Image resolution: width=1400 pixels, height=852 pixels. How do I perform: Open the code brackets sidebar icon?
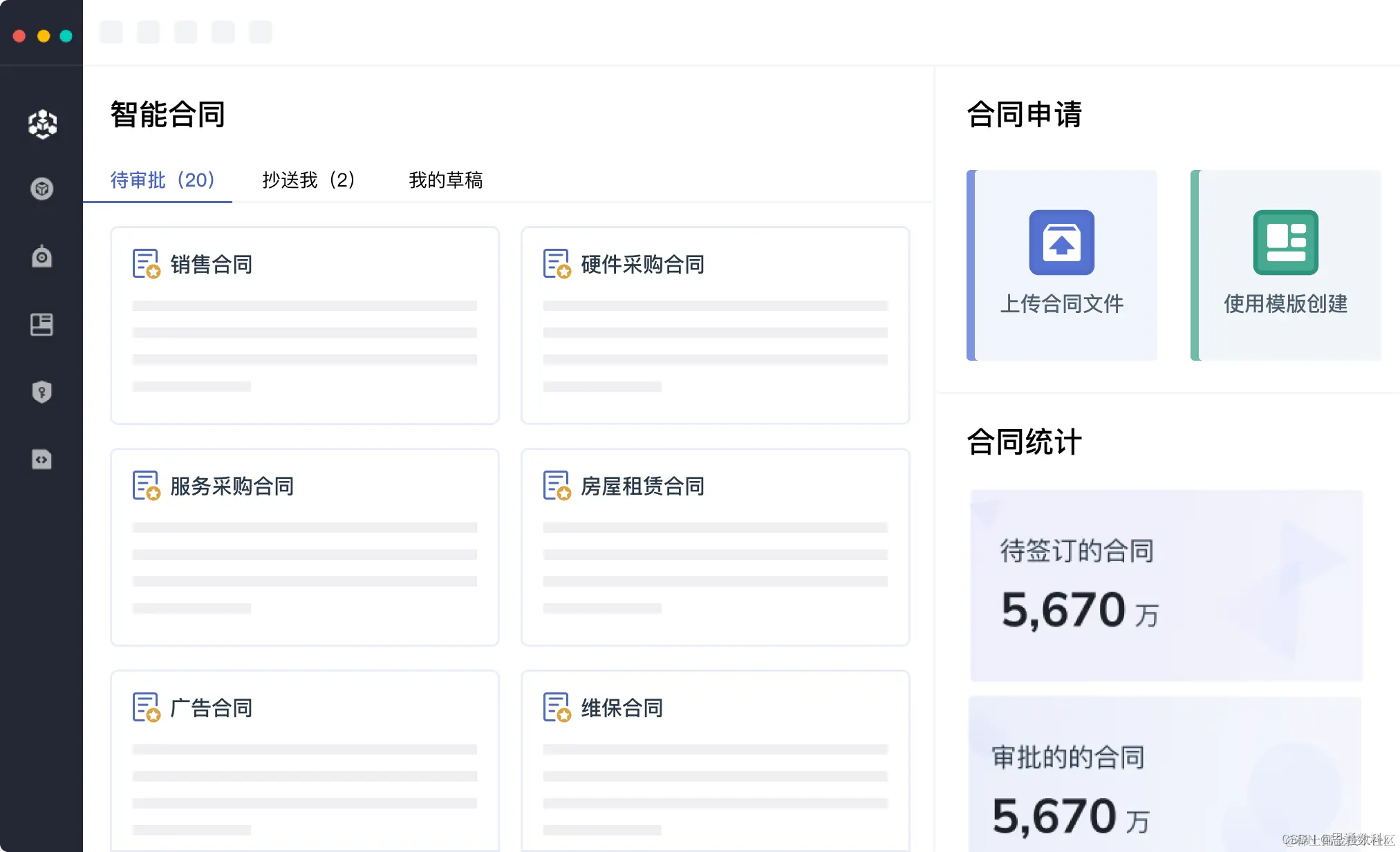tap(42, 460)
